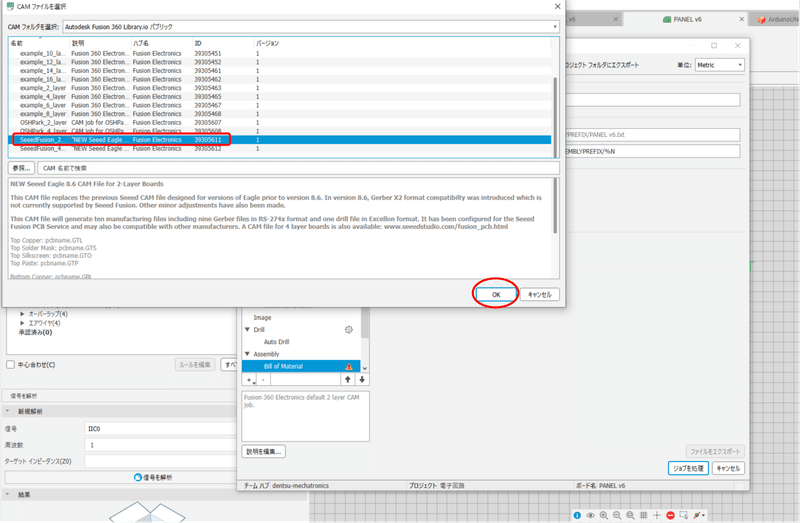Select the example_10_la... row

280,53
